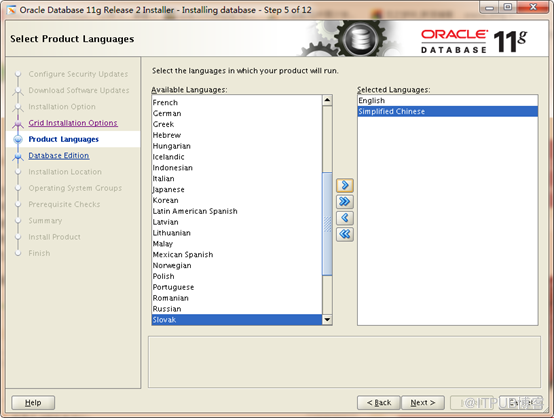
Task: Click the Install Product step
Action: click(x=54, y=237)
